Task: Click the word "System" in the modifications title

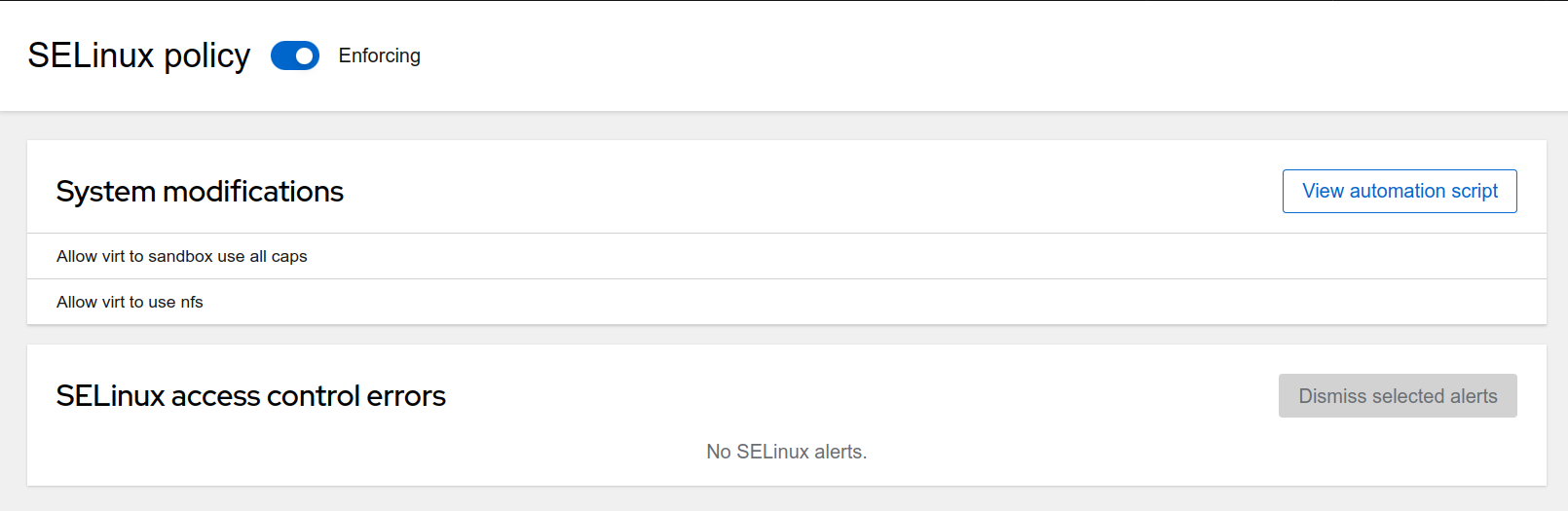Action: coord(106,192)
